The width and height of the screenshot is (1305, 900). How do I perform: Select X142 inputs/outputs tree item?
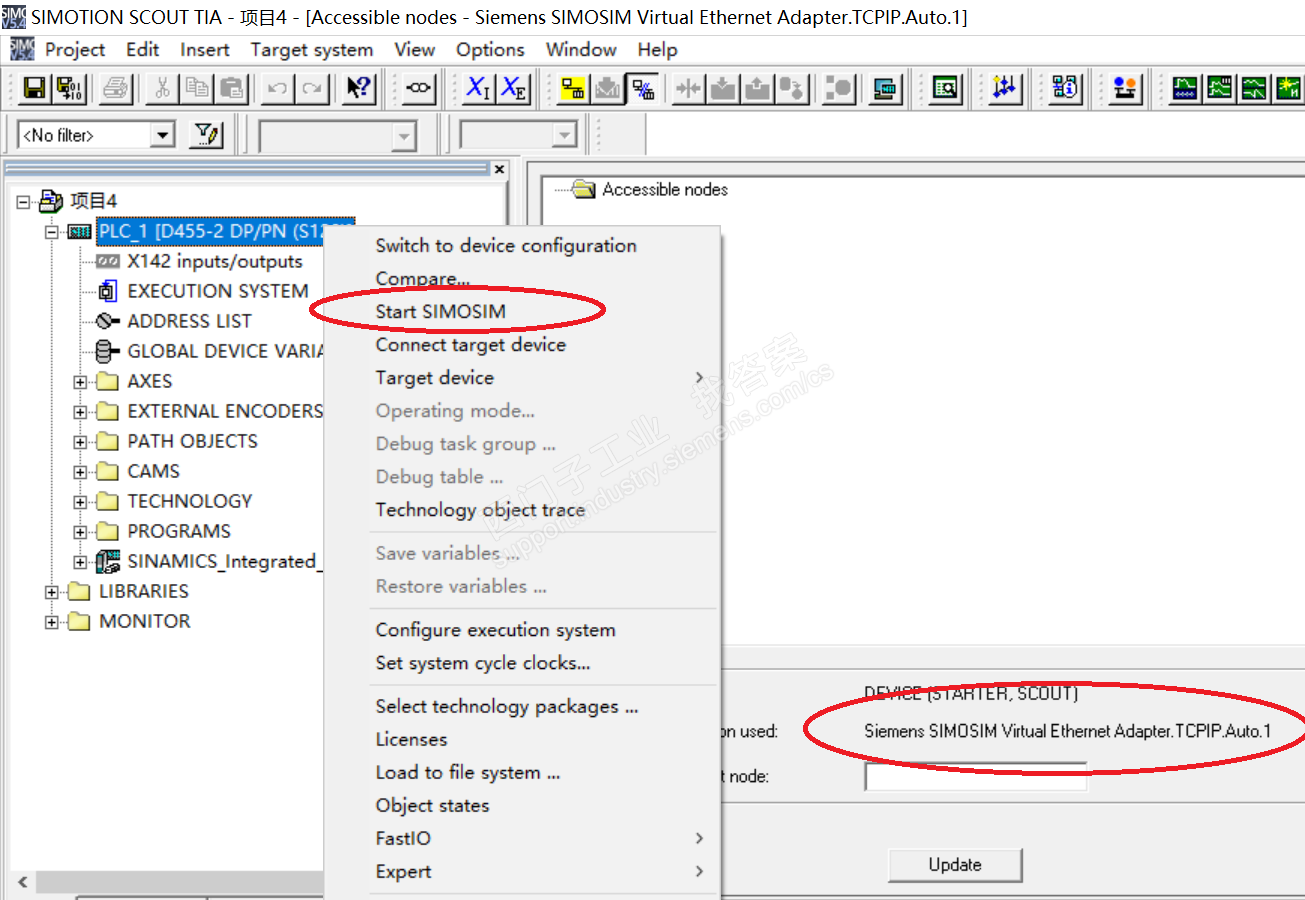215,261
